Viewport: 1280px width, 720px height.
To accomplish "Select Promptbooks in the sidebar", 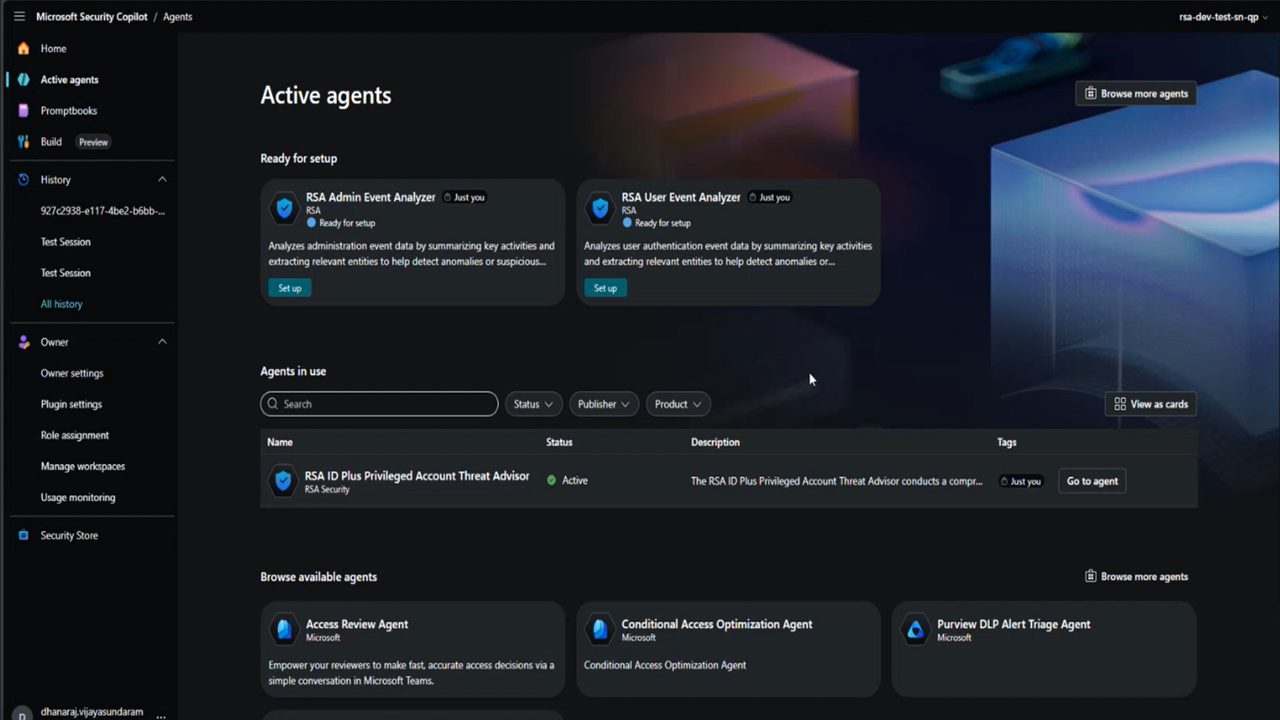I will pos(69,111).
